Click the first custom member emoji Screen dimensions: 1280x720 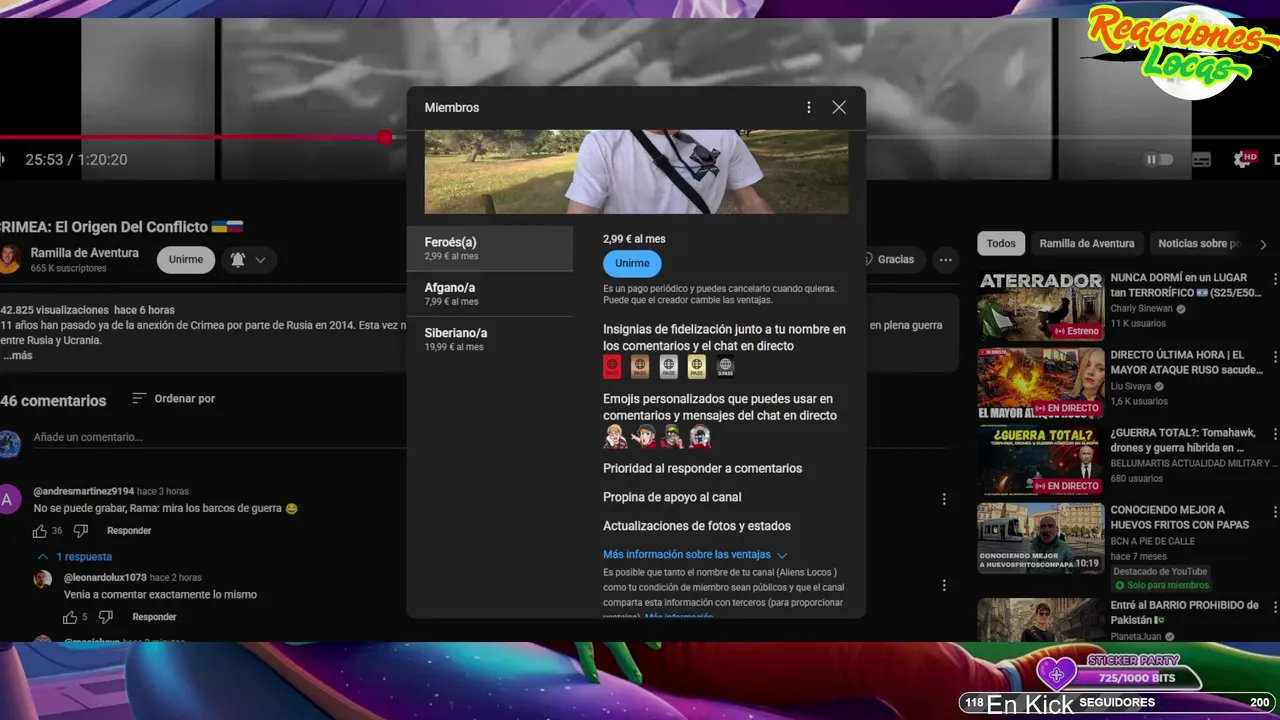[x=615, y=437]
